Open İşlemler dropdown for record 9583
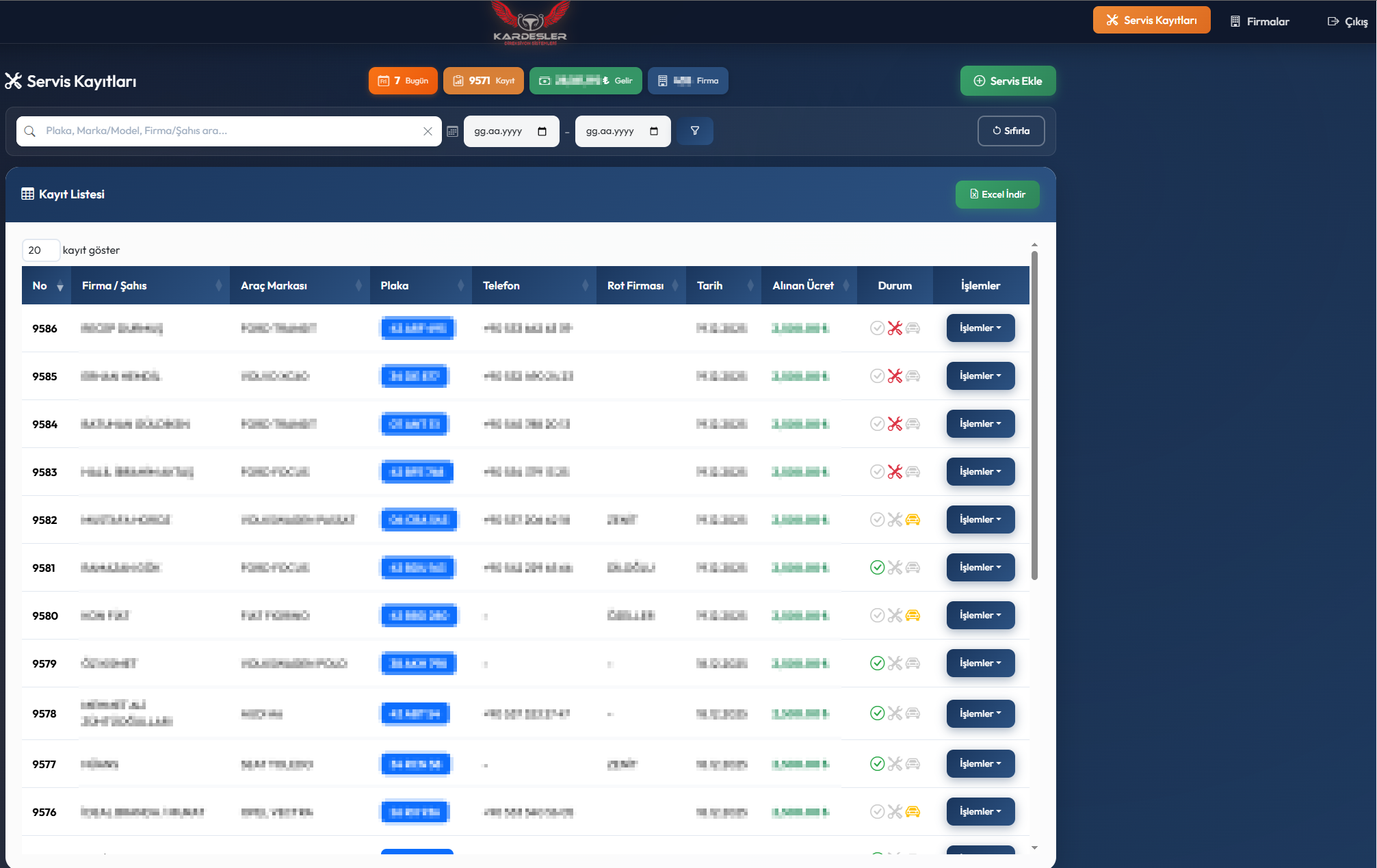The image size is (1377, 868). coord(980,472)
